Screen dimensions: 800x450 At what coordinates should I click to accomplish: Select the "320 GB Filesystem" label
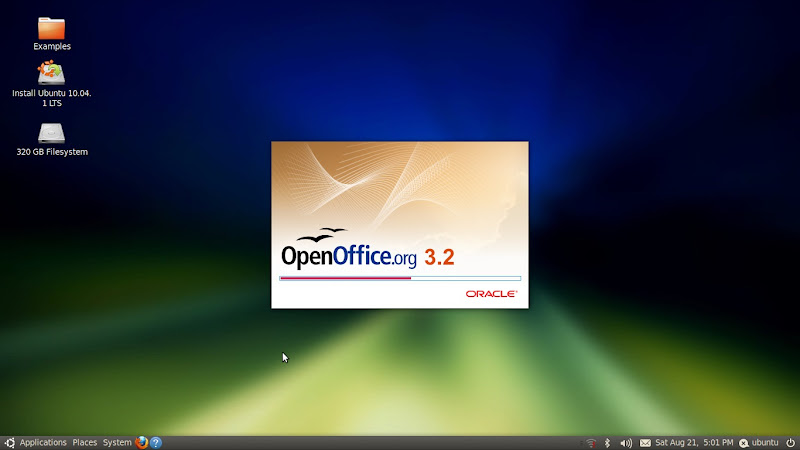click(52, 152)
